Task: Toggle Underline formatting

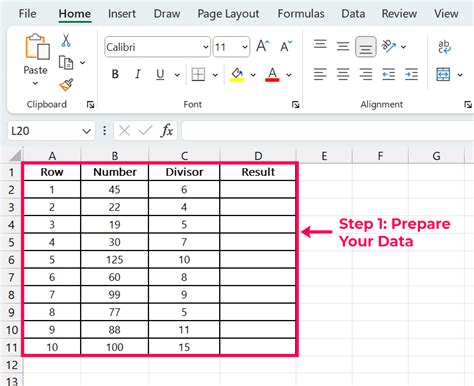Action: coord(160,74)
